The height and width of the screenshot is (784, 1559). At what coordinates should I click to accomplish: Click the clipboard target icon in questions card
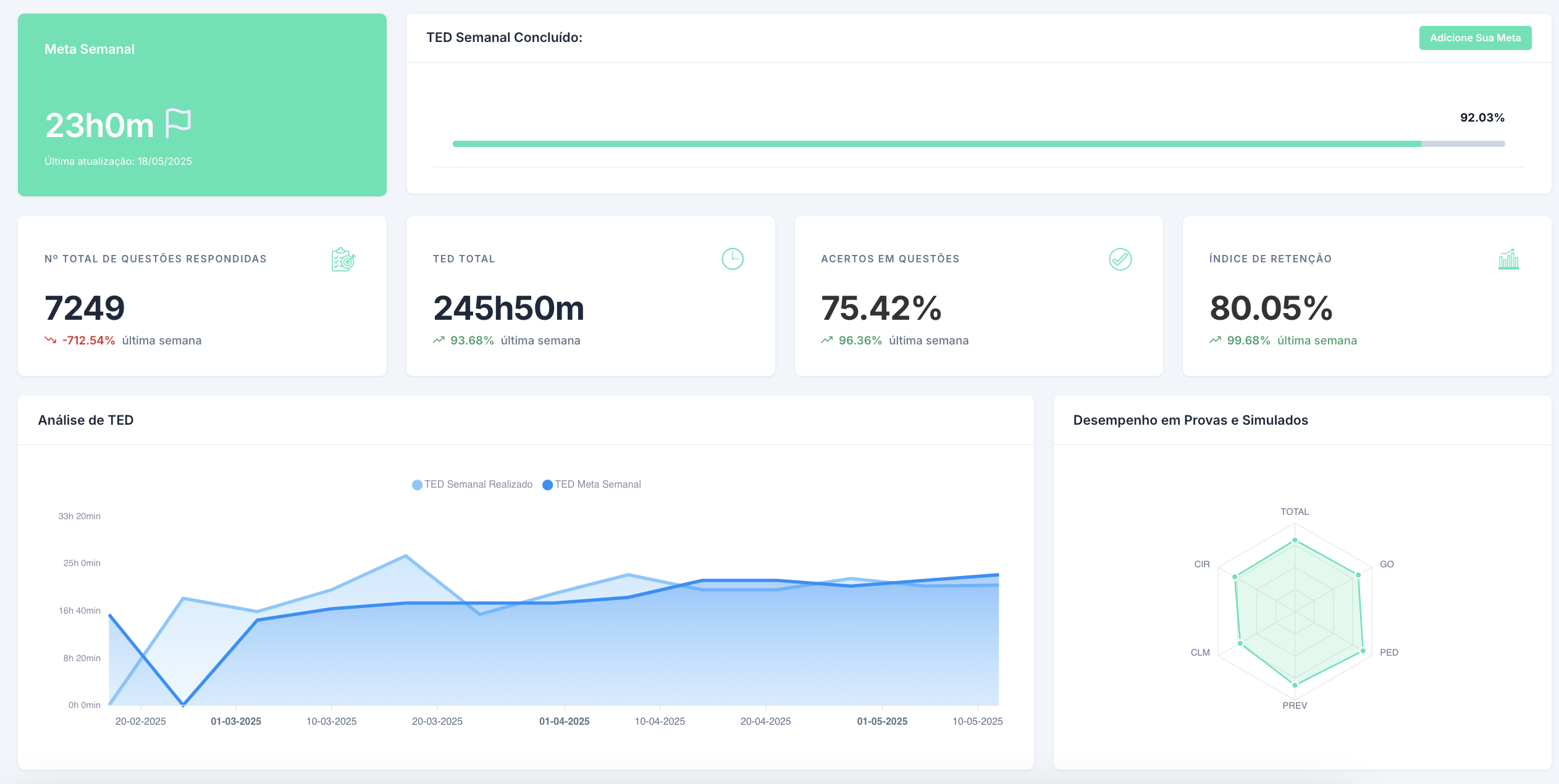tap(343, 259)
